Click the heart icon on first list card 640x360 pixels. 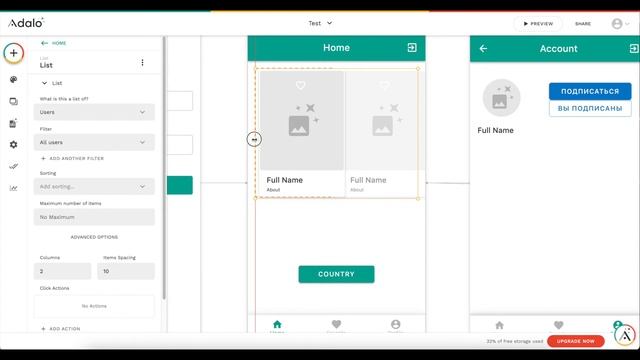point(301,85)
